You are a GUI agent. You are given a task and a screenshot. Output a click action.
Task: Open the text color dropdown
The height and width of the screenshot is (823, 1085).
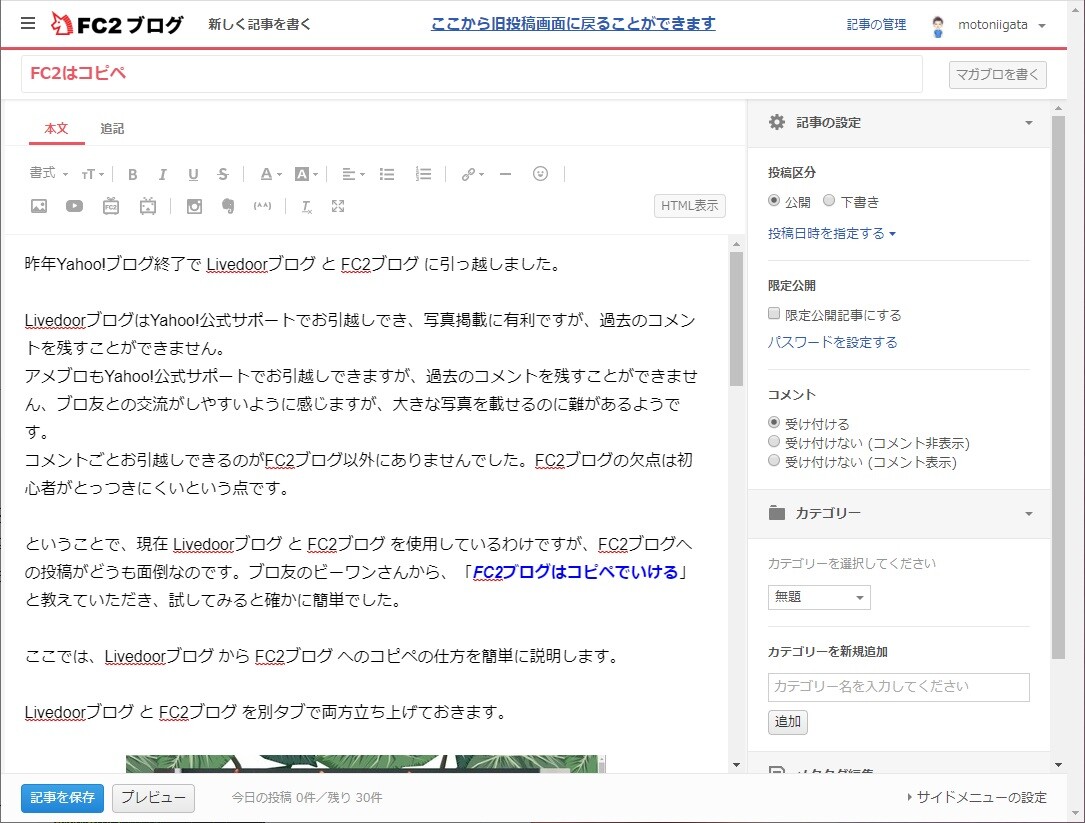tap(271, 174)
